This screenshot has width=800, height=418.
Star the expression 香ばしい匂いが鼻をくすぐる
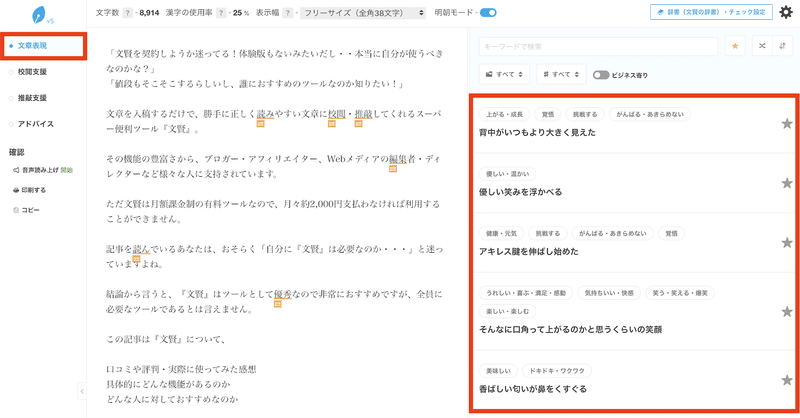787,380
